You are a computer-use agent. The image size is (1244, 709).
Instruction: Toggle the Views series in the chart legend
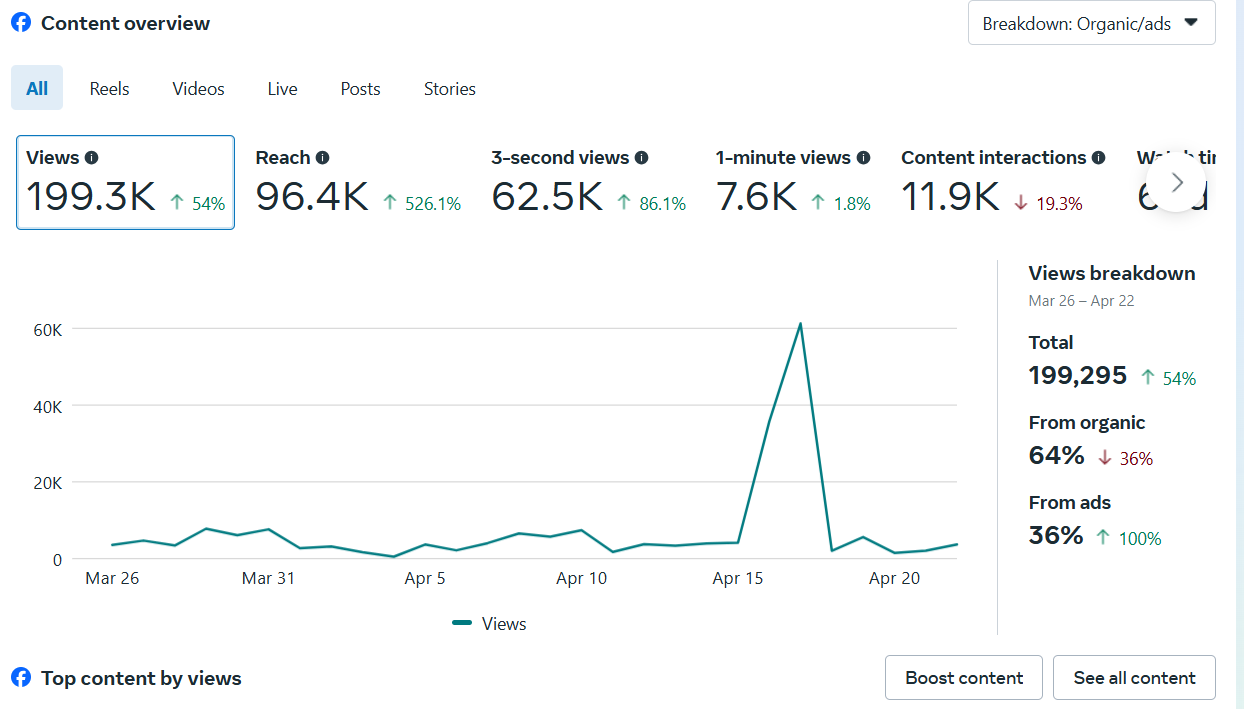(489, 623)
